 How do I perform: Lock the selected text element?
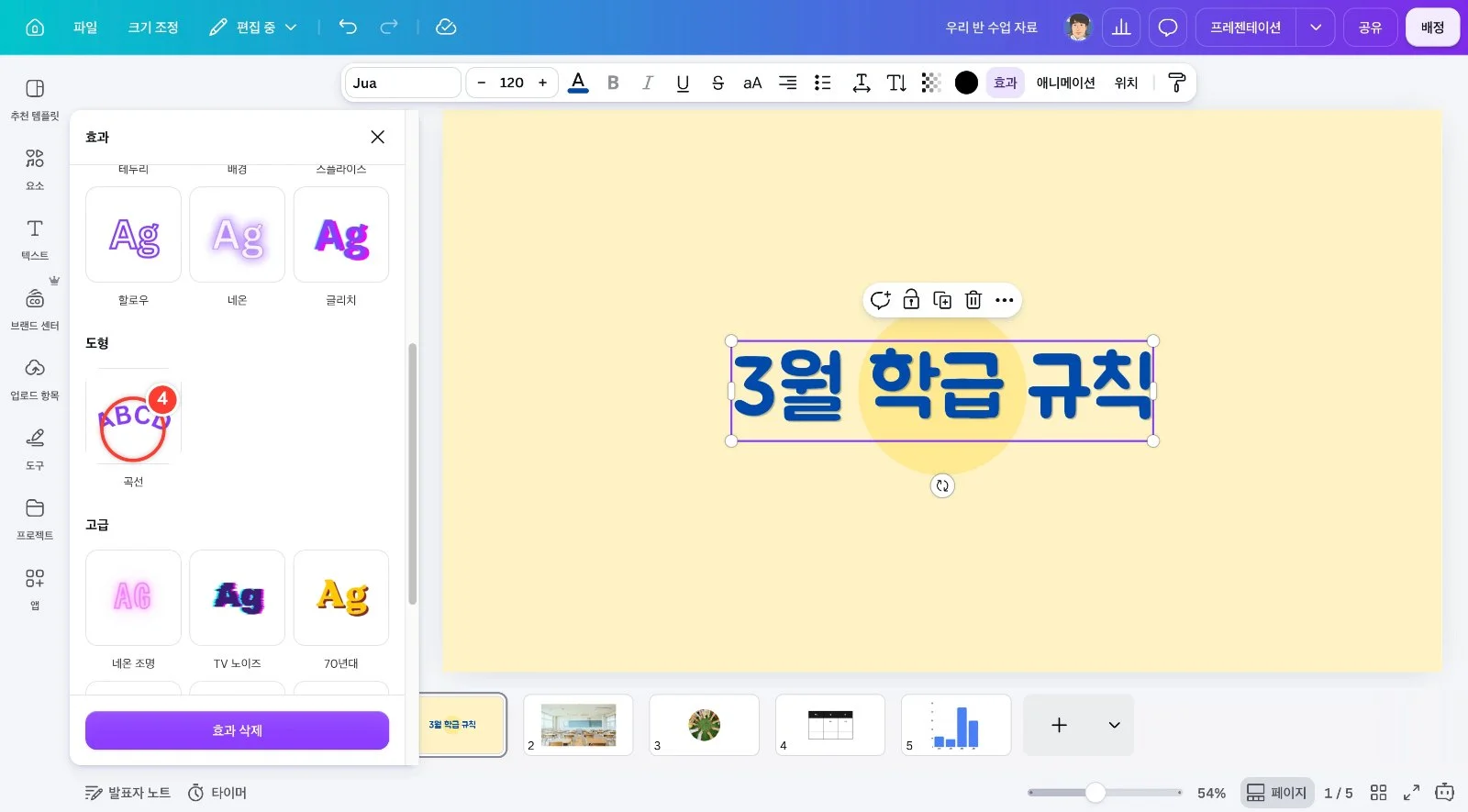coord(911,300)
